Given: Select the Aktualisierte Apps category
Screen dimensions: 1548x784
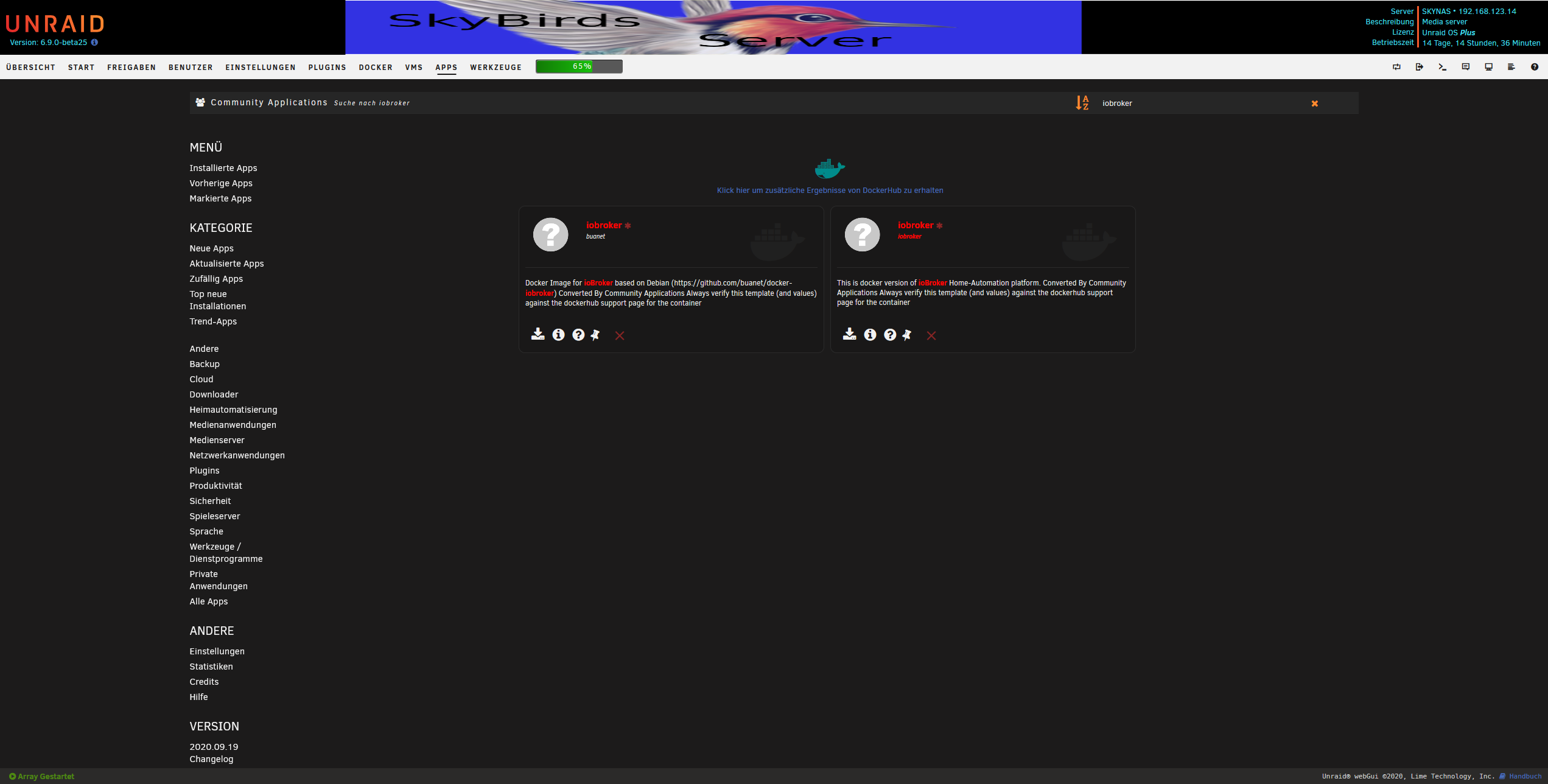Looking at the screenshot, I should click(226, 264).
